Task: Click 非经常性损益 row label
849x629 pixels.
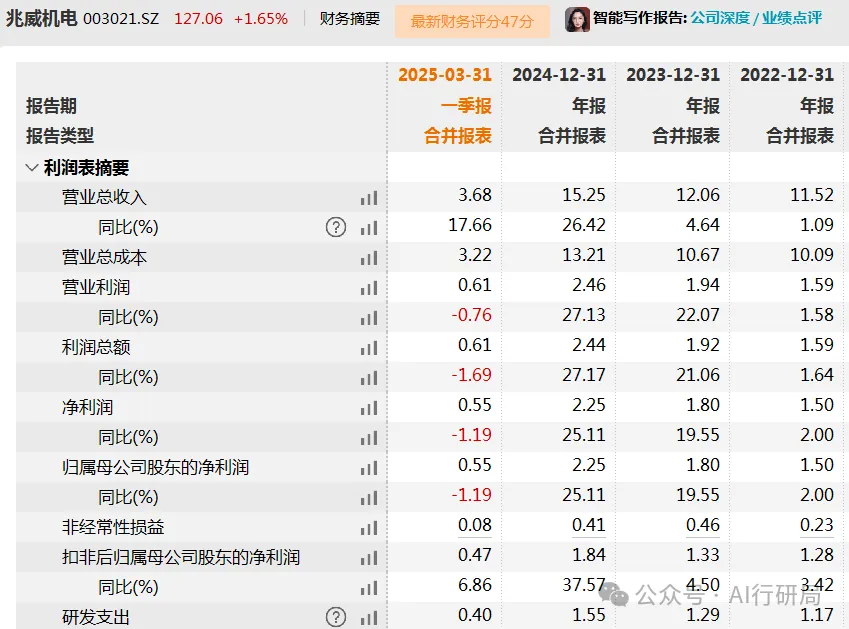Action: click(x=113, y=527)
